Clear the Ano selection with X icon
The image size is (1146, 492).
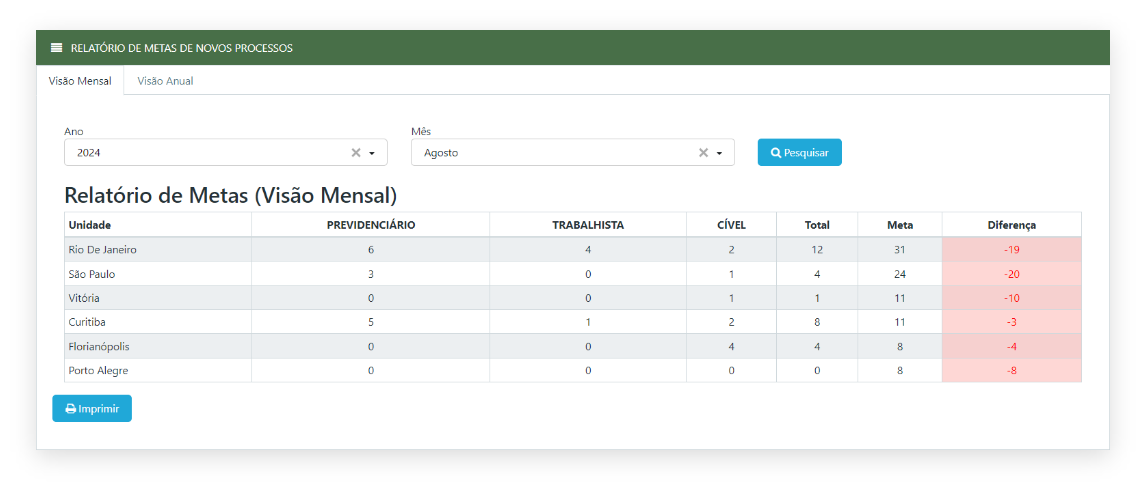pos(356,153)
